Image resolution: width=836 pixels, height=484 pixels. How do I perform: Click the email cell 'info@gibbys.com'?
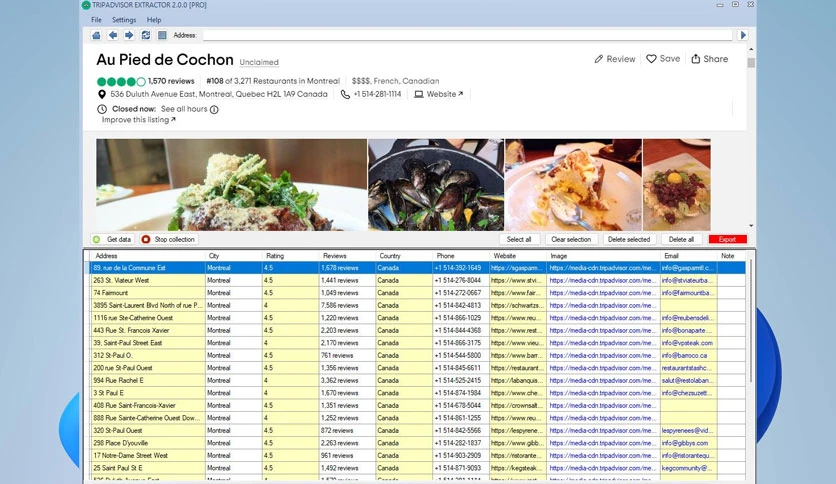click(689, 443)
